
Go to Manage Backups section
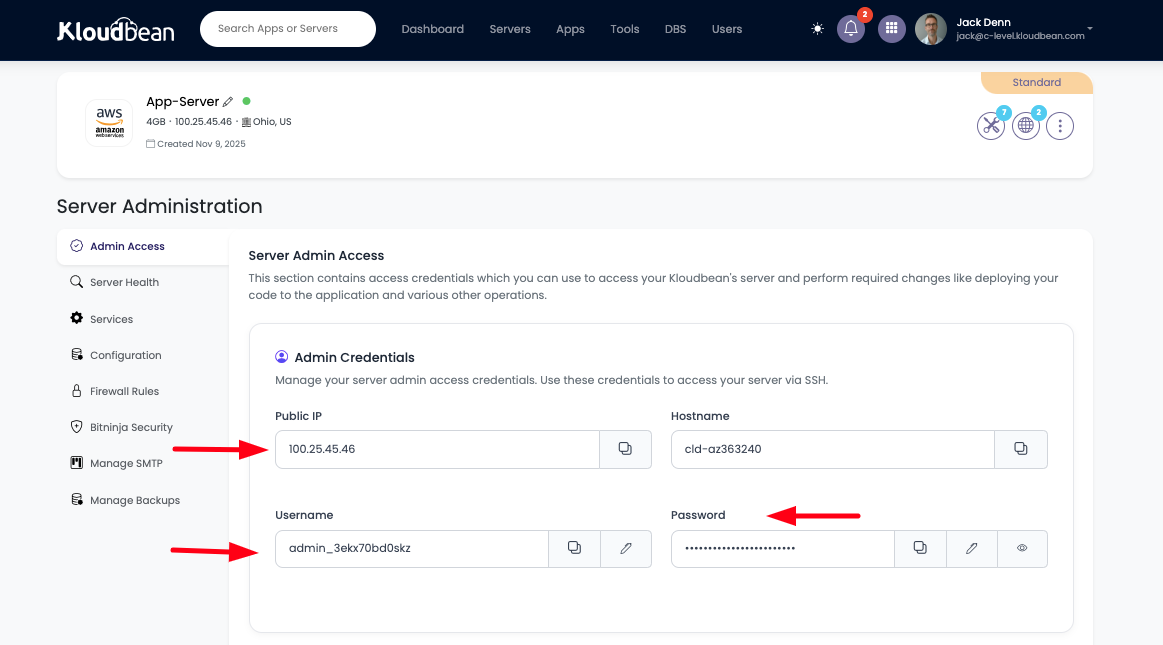tap(134, 500)
